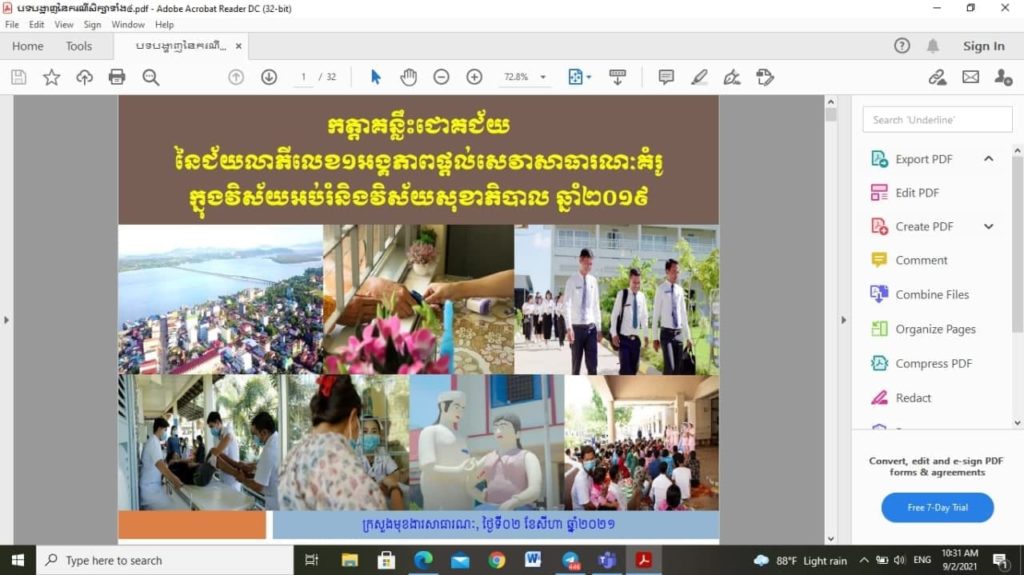Expand the Create PDF section chevron

[x=989, y=227]
